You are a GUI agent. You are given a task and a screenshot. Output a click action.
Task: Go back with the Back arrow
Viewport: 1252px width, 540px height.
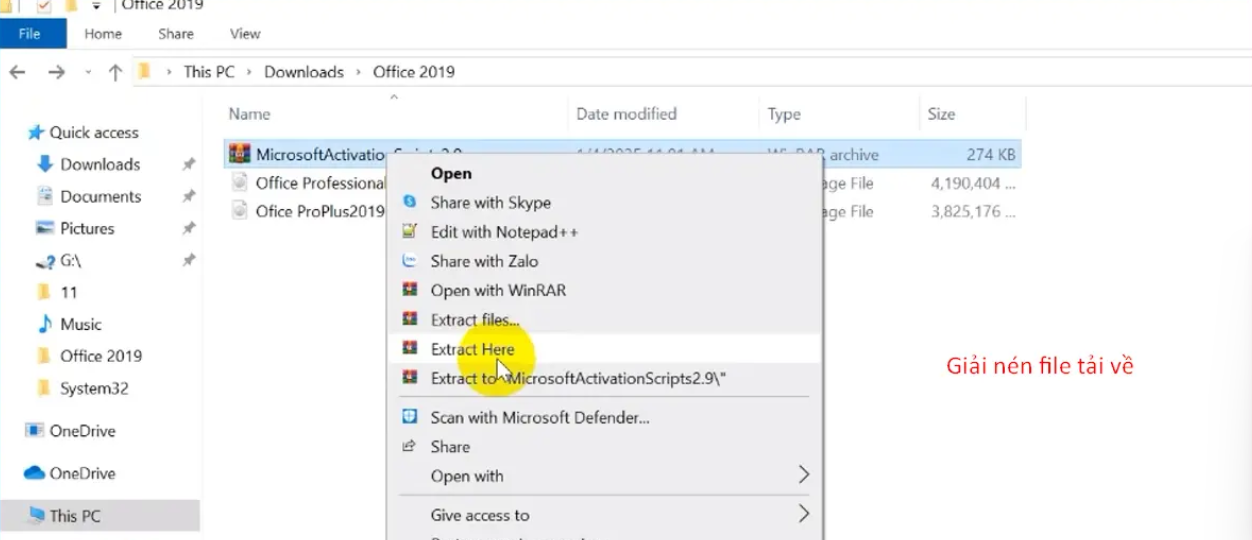pyautogui.click(x=17, y=72)
